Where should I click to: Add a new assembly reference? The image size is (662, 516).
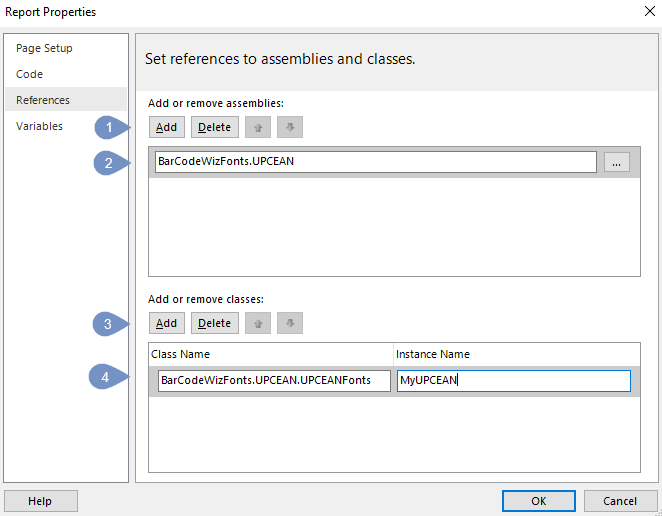[167, 127]
